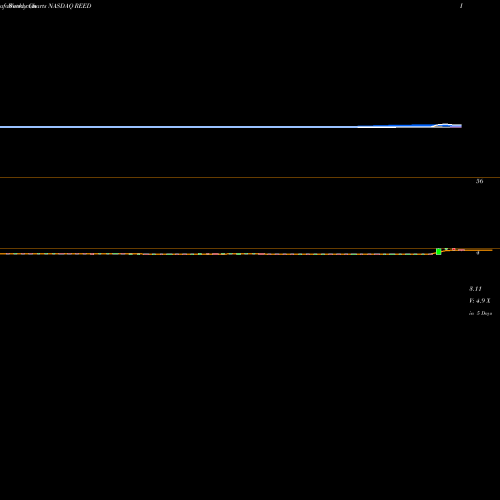The width and height of the screenshot is (500, 500).
Task: Click the NASDAQ REED chart title text
Action: coord(70,6)
